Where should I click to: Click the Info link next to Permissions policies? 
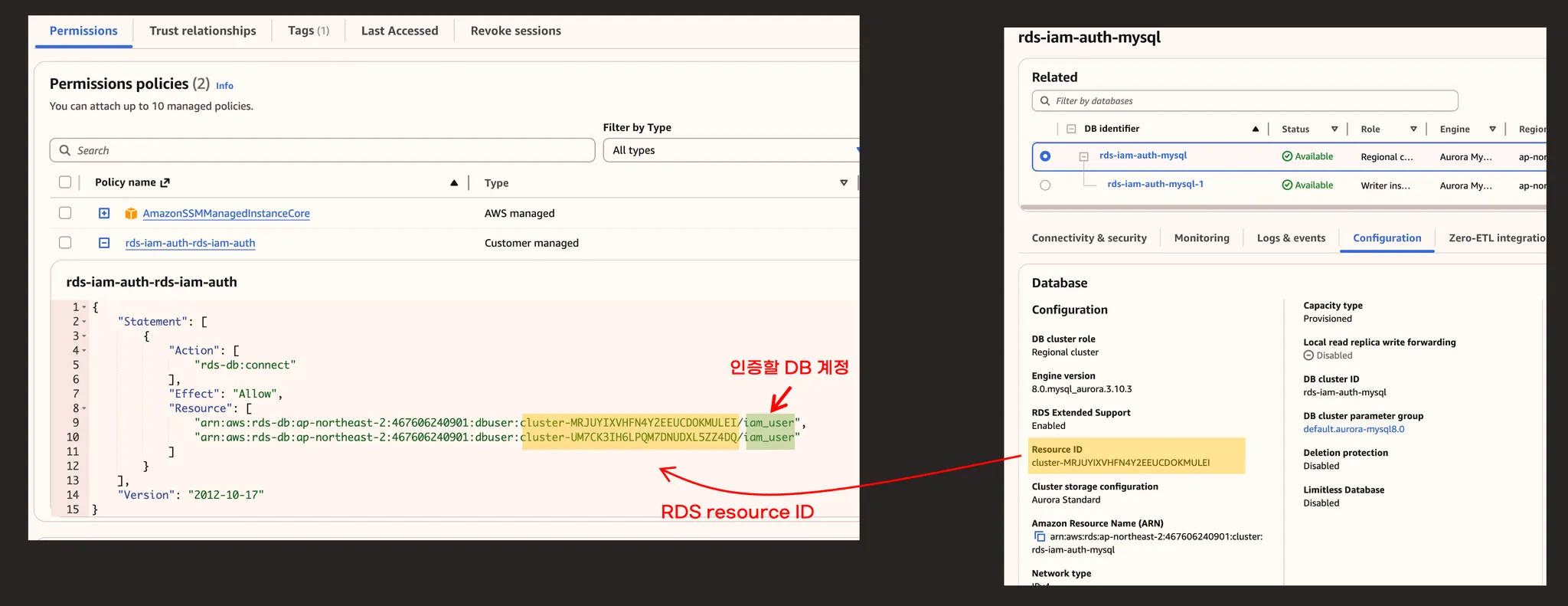click(x=224, y=86)
